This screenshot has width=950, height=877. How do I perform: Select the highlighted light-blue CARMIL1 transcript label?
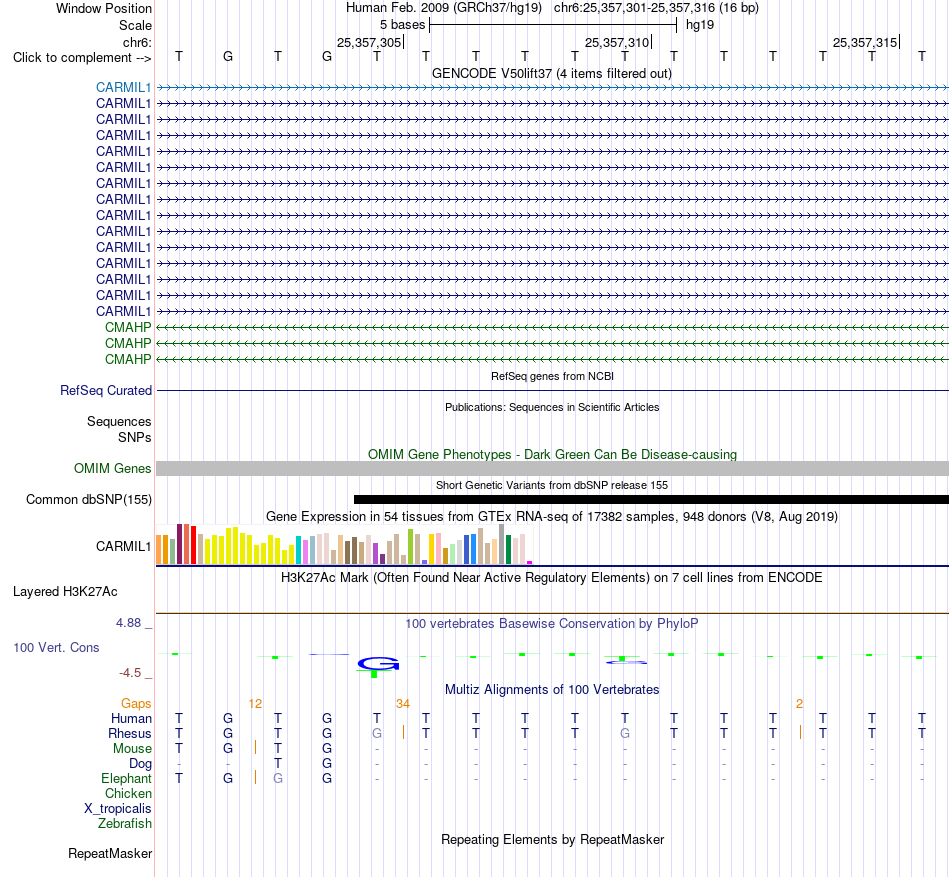(x=124, y=87)
